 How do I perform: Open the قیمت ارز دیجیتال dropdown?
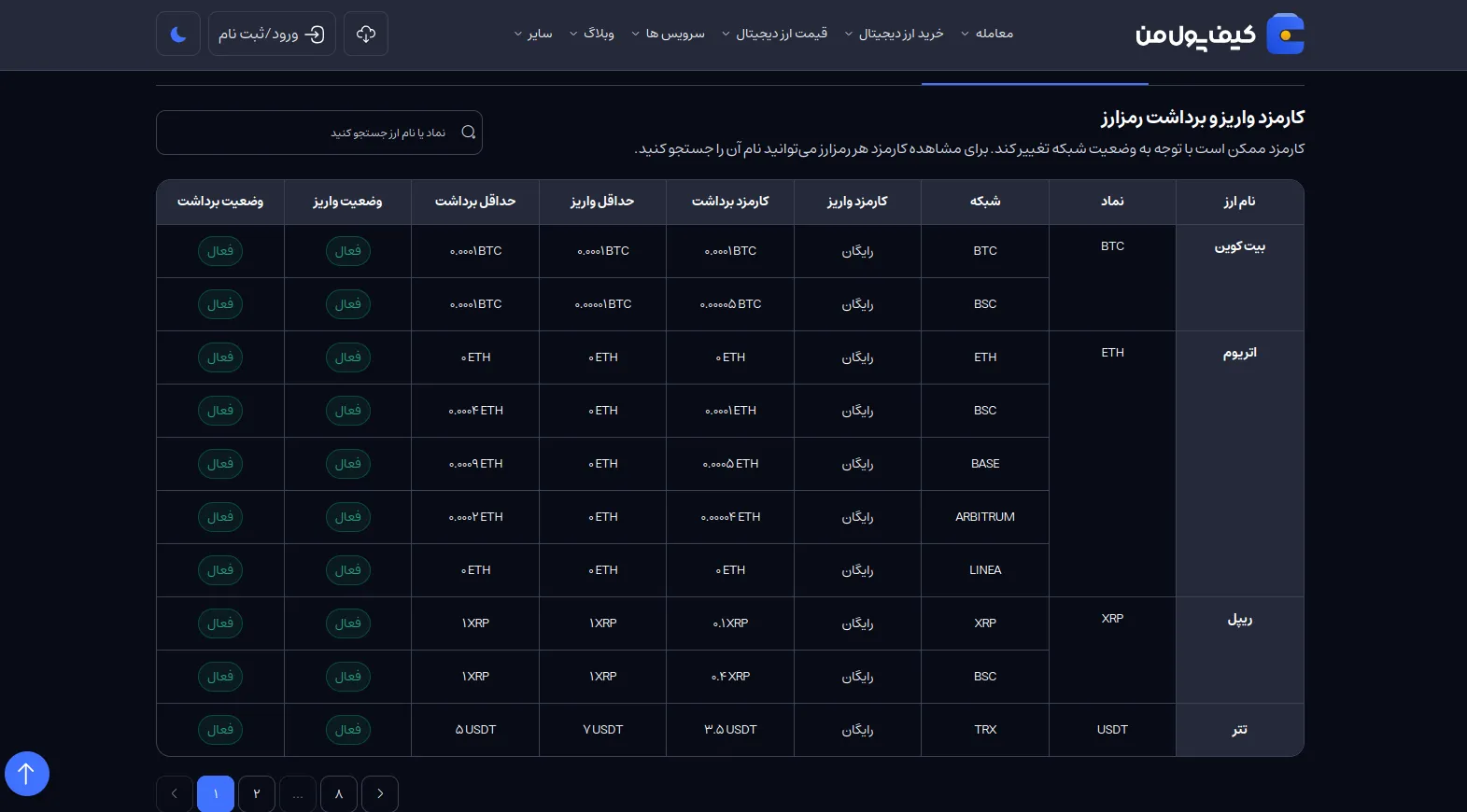click(774, 34)
